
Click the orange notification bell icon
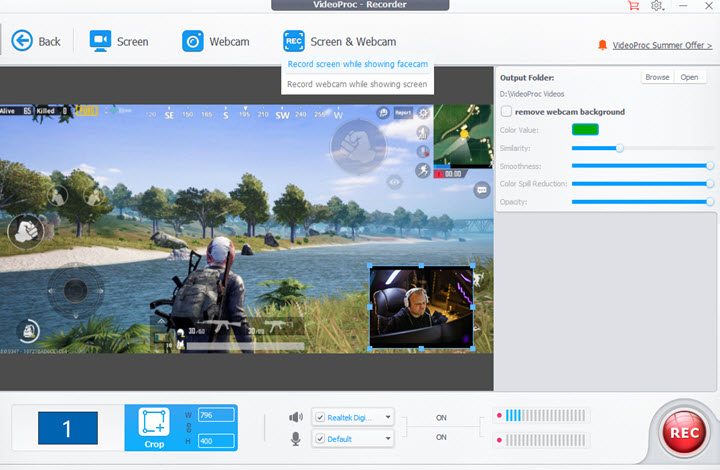point(602,45)
